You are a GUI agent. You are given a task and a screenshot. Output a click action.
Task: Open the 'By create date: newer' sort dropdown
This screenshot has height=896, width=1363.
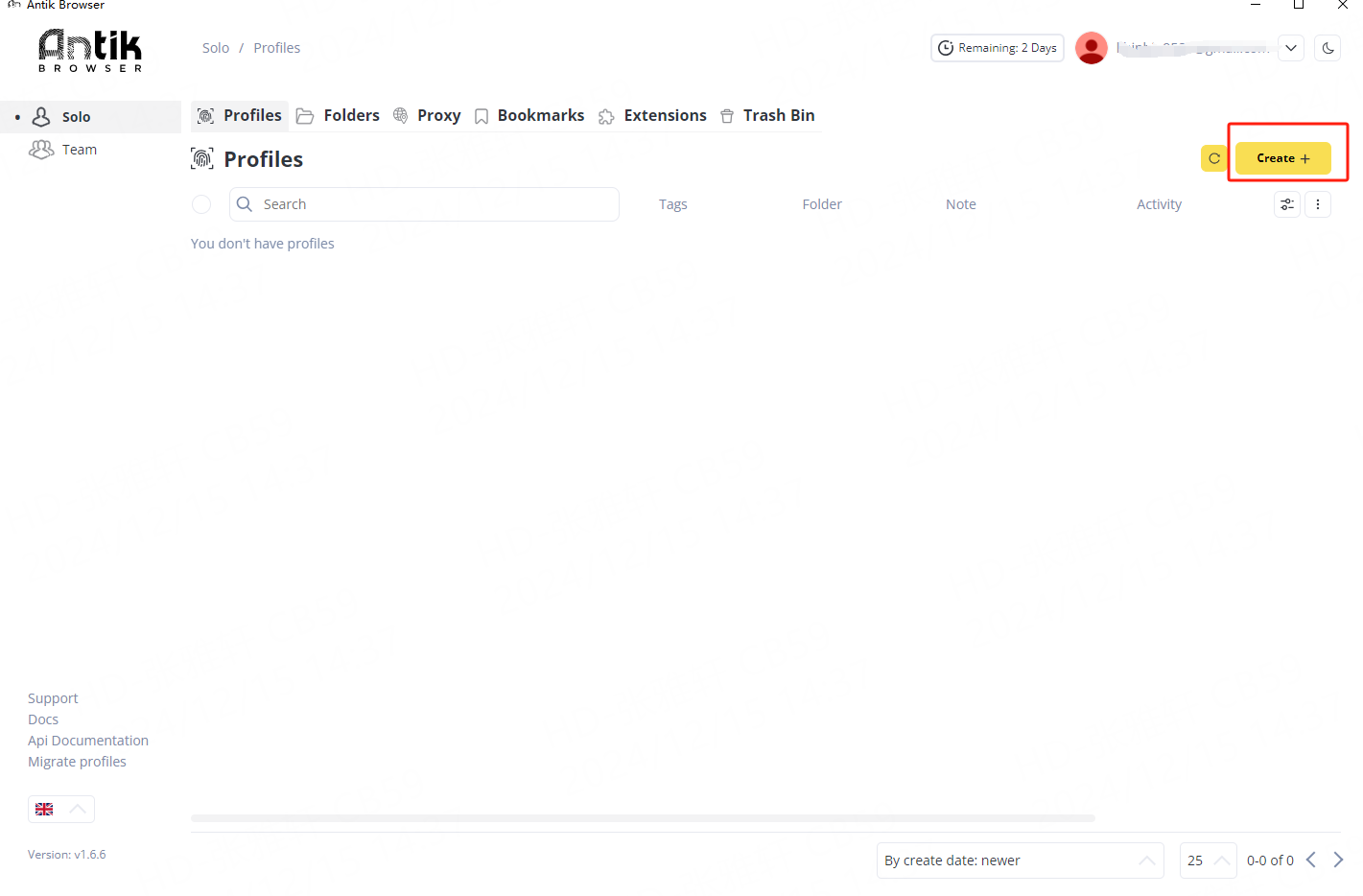[1020, 861]
